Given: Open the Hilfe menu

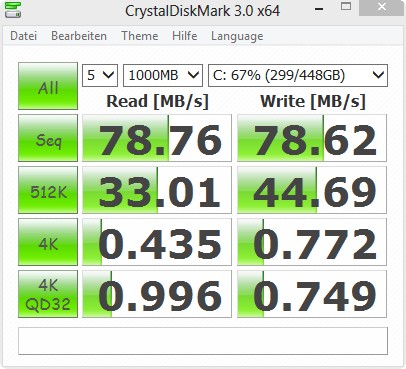Looking at the screenshot, I should 185,36.
